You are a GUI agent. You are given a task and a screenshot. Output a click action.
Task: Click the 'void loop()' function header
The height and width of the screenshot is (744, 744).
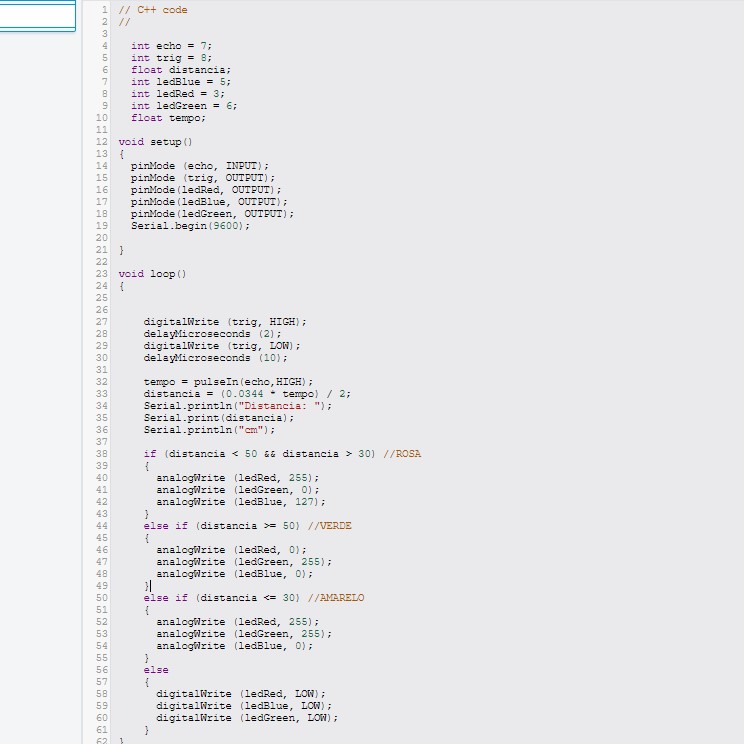tap(152, 274)
